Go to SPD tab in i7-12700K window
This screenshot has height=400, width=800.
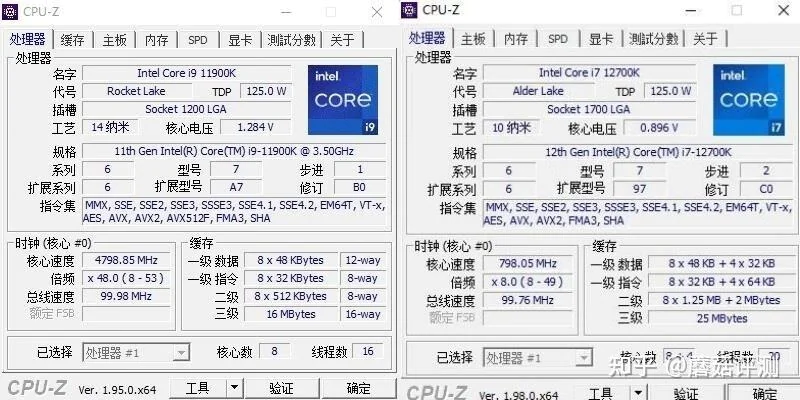[557, 39]
